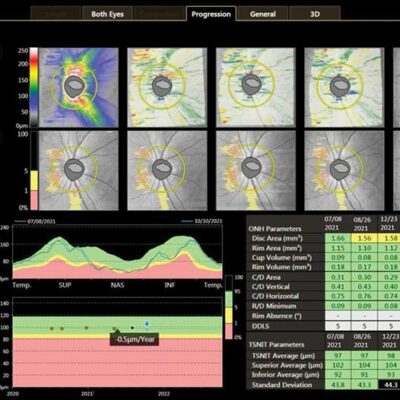
Task: Toggle the 10/10/2021 legend line on the TSNIT graph
Action: click(x=202, y=221)
